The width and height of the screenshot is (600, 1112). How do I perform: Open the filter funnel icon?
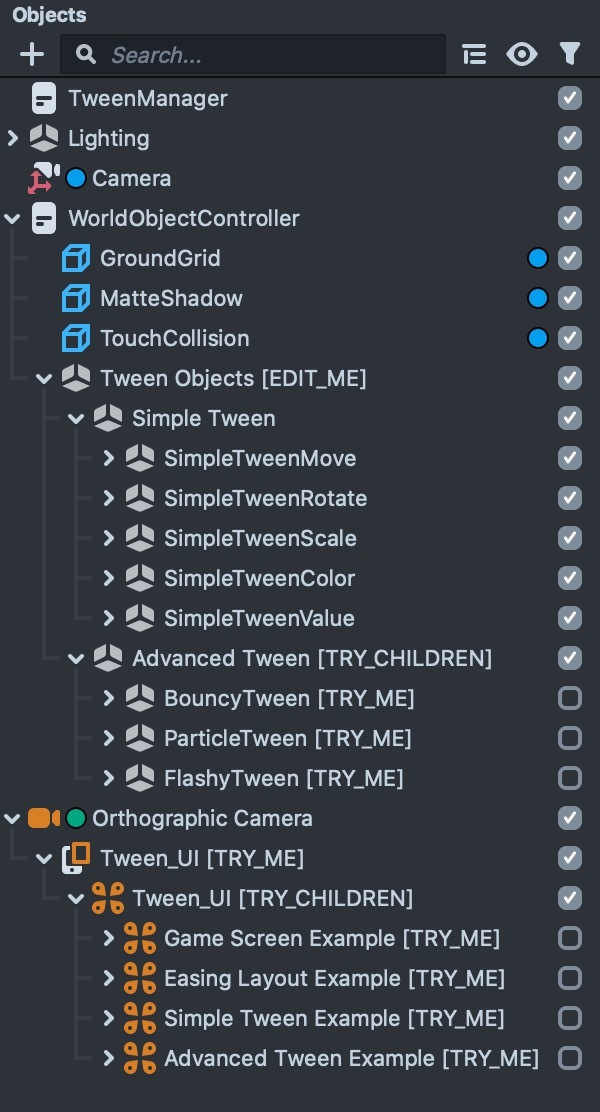click(x=570, y=54)
